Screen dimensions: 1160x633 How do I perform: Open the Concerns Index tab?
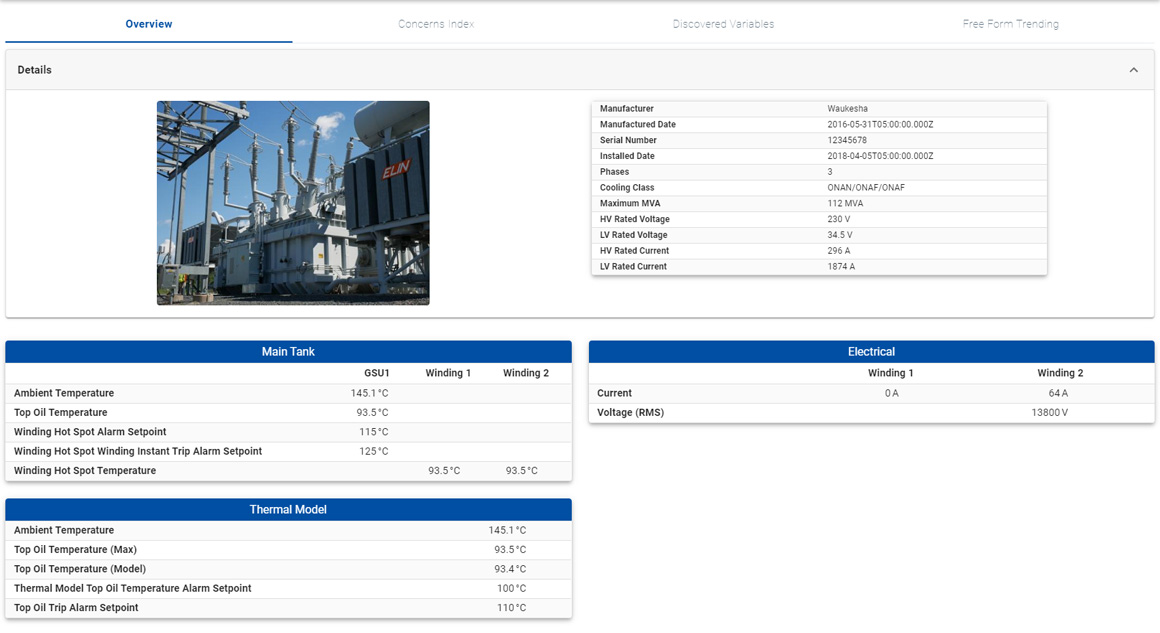[436, 24]
